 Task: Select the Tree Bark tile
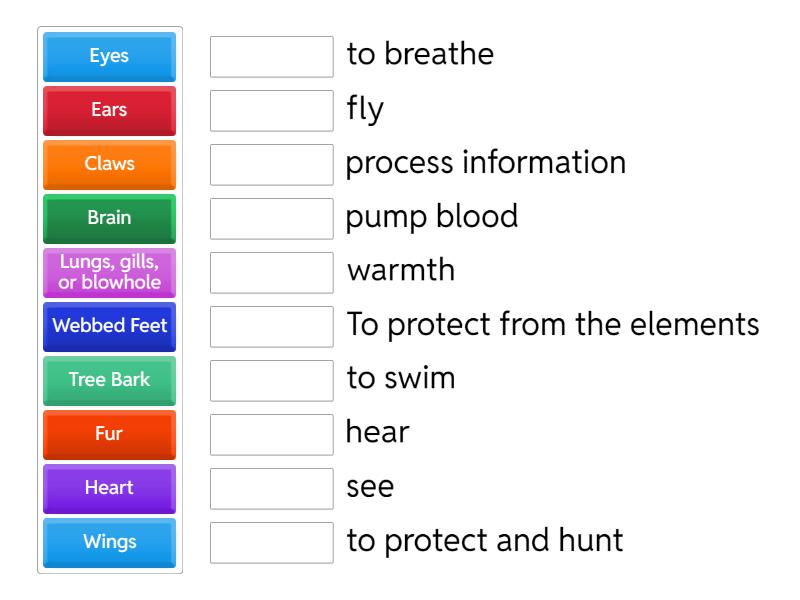tap(109, 380)
